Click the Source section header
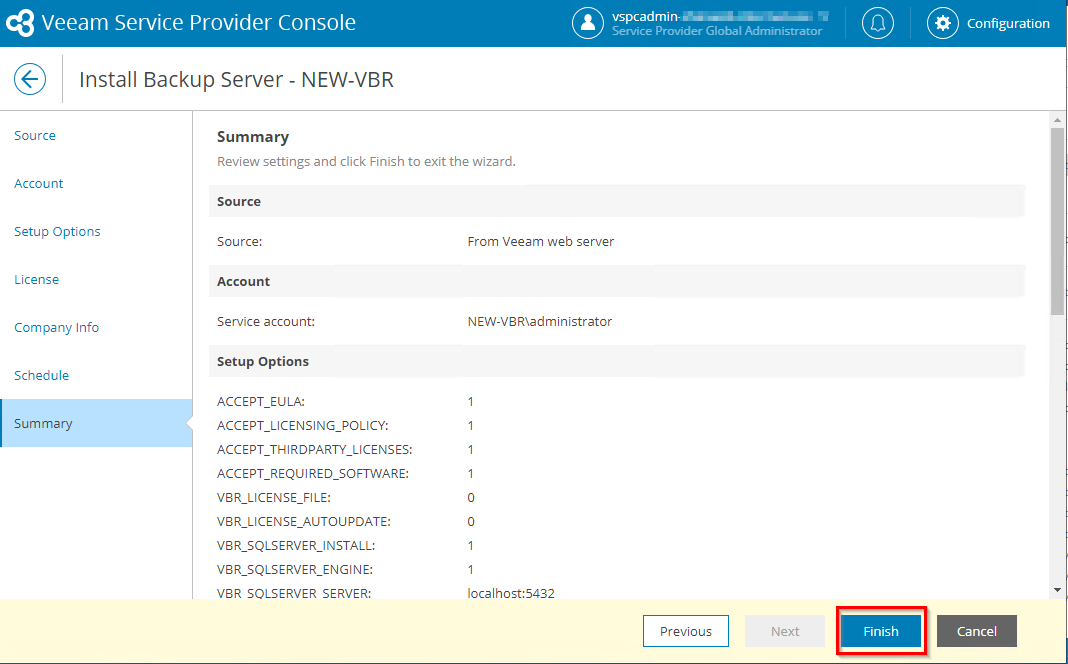Viewport: 1068px width, 664px height. [238, 202]
